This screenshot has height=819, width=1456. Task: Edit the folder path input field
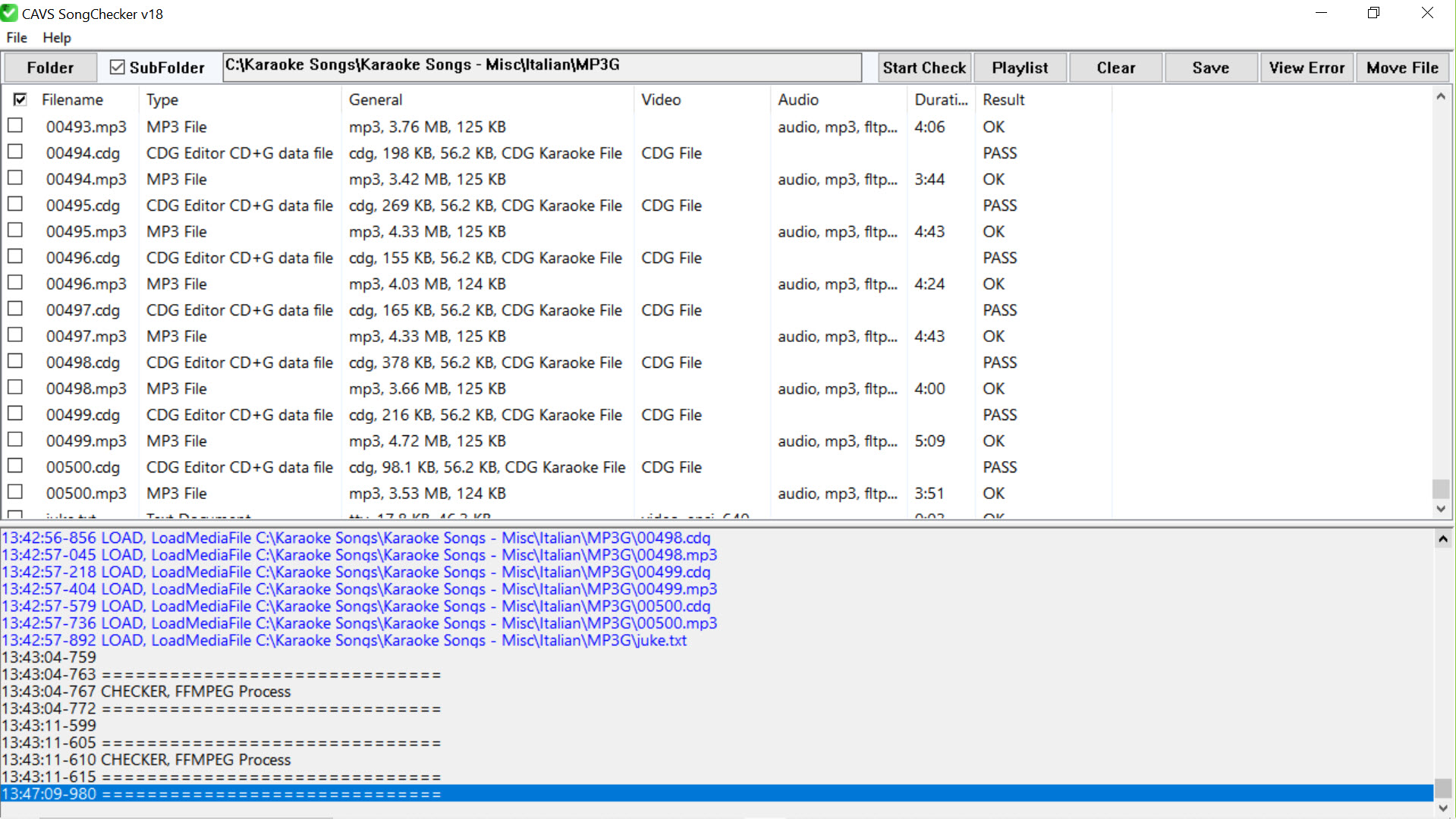point(542,67)
